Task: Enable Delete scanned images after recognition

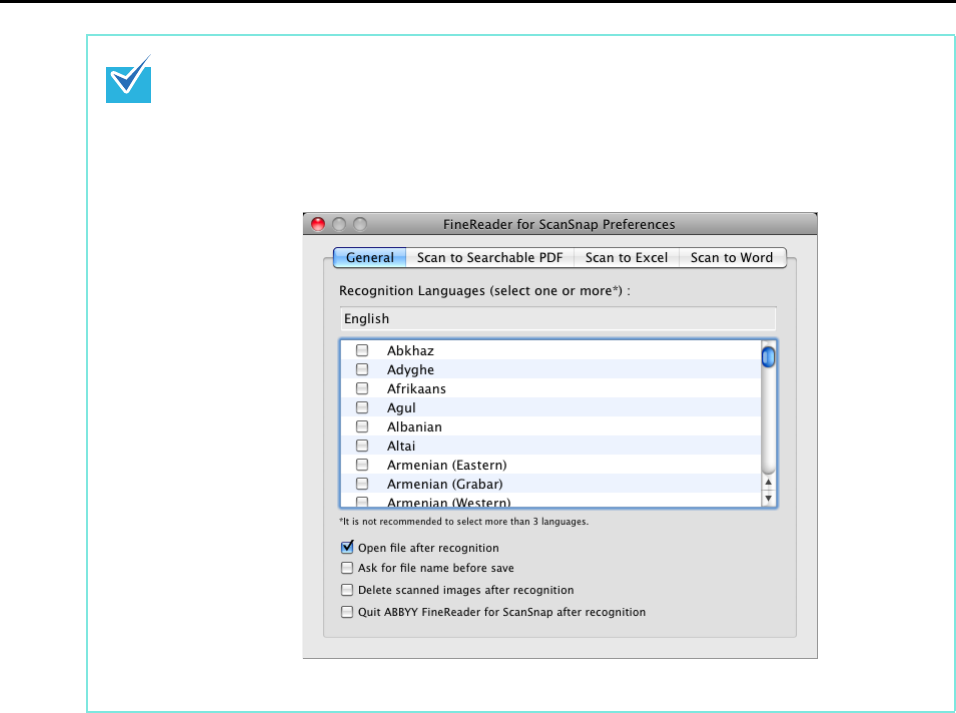Action: pos(347,590)
